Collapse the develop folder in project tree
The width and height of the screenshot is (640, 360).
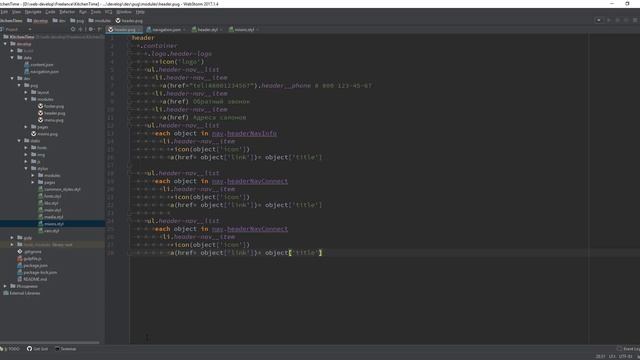[5, 44]
